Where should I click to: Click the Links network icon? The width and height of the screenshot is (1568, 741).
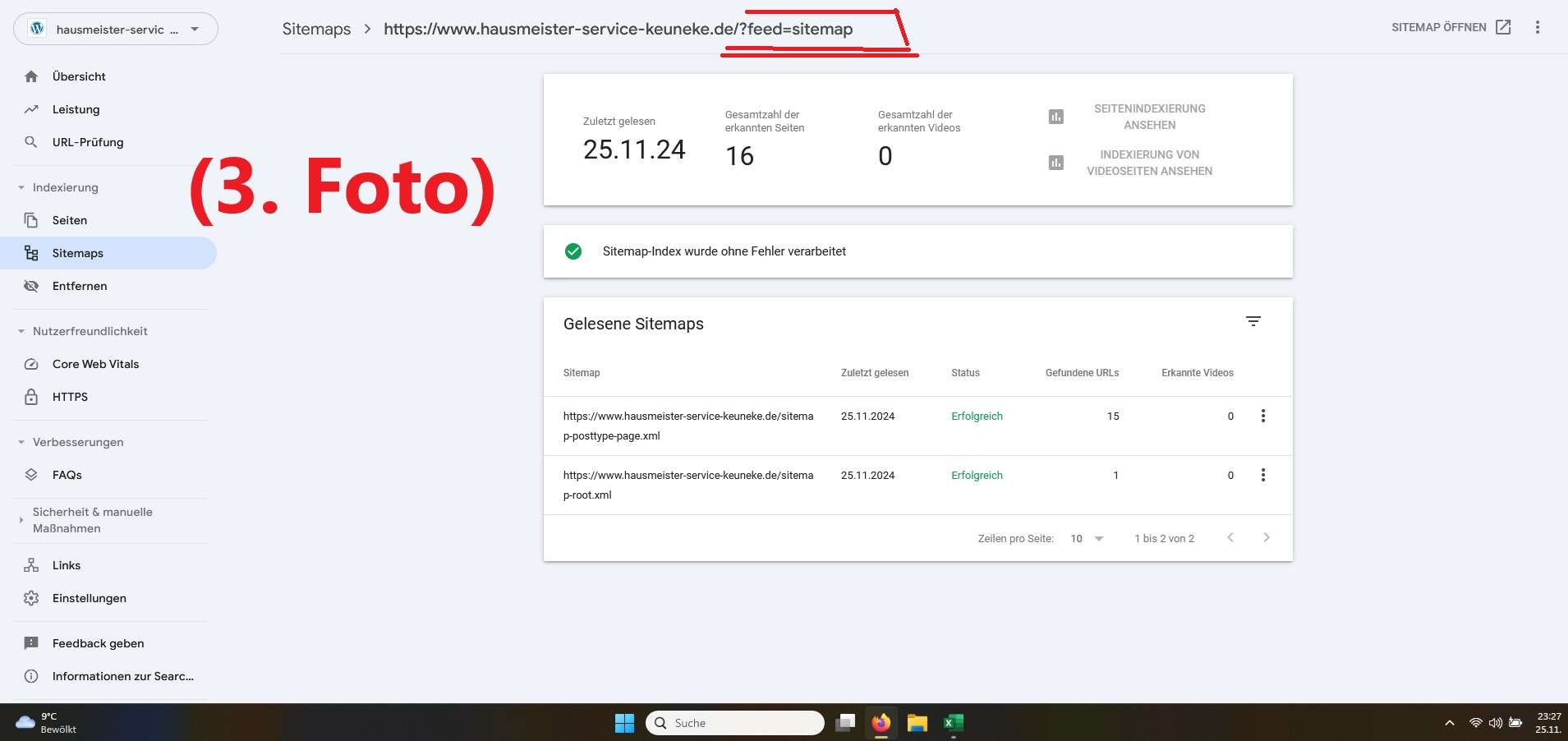click(31, 565)
